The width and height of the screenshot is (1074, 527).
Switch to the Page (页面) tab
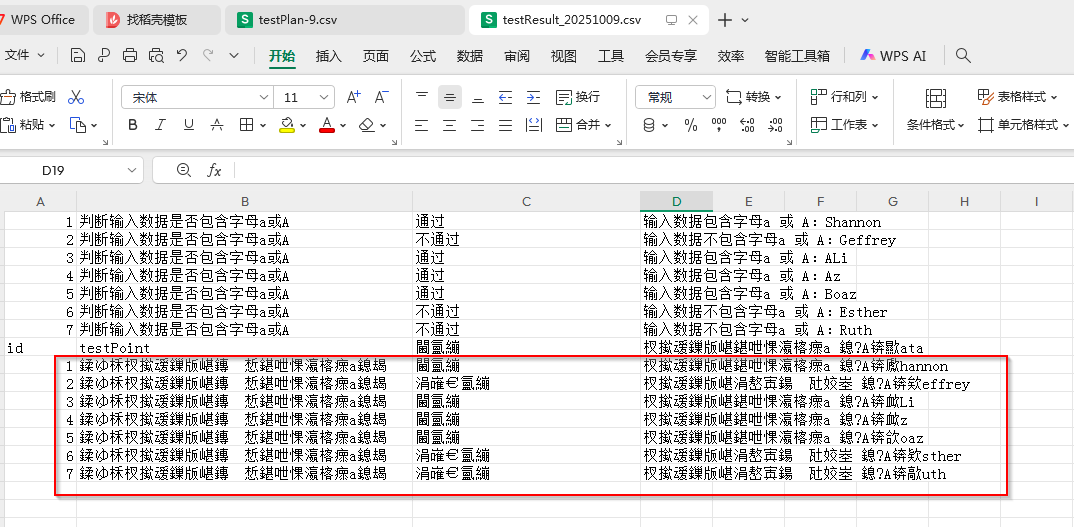[376, 56]
